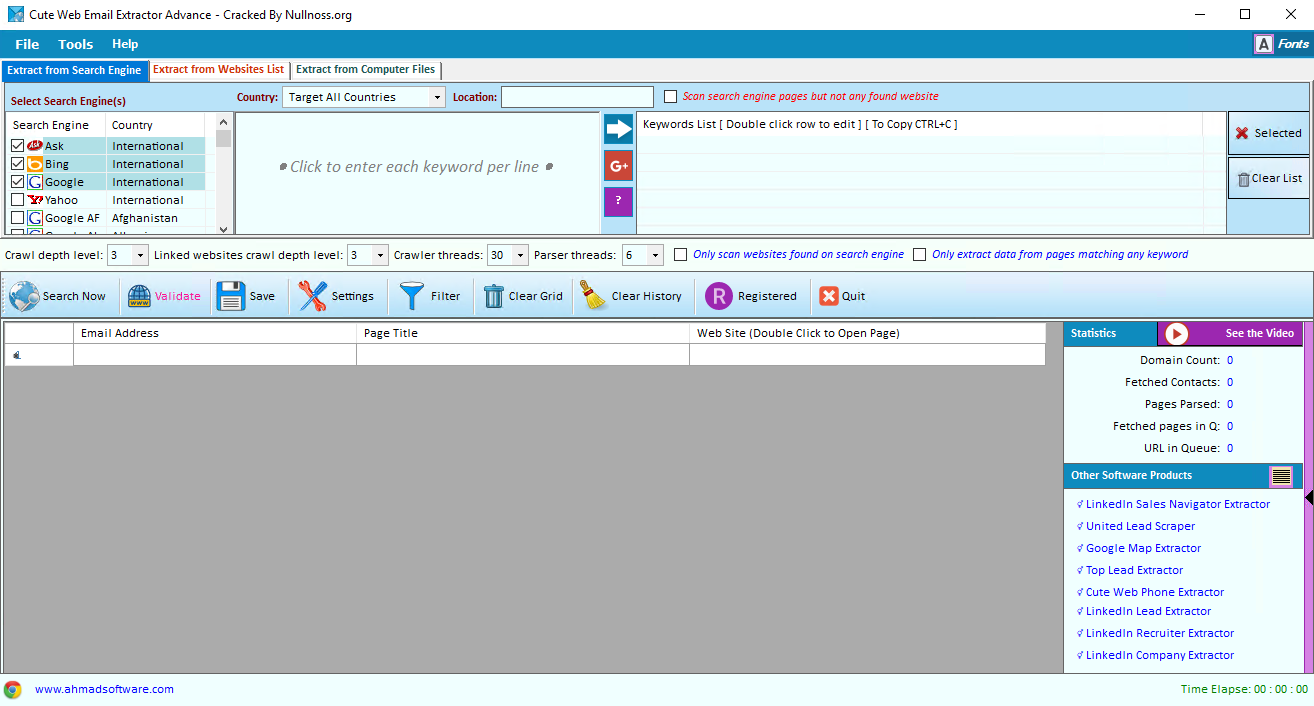The height and width of the screenshot is (706, 1314).
Task: Click the Yahoo search engine logo
Action: (x=35, y=200)
